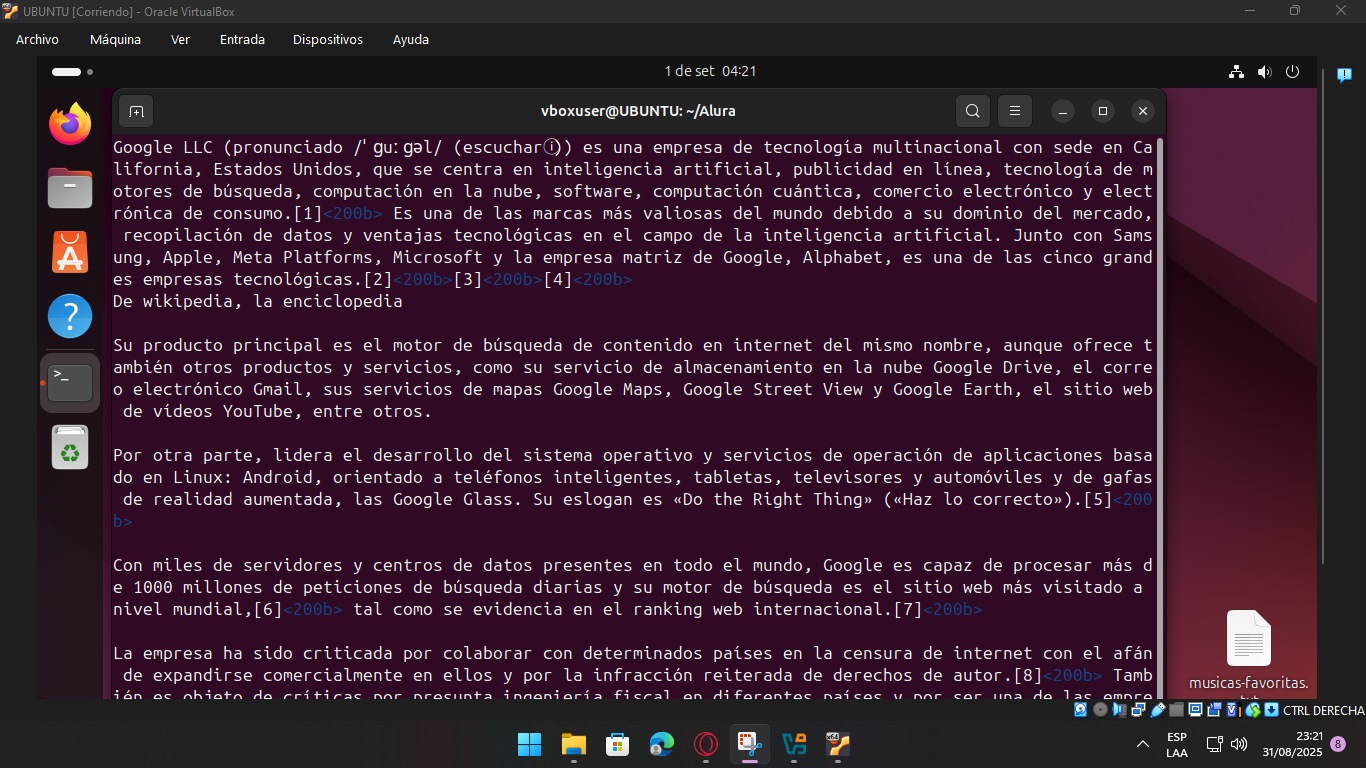Screen dimensions: 1366x768
Task: Click the VirtualBox network adapter status icon
Action: 1138,710
